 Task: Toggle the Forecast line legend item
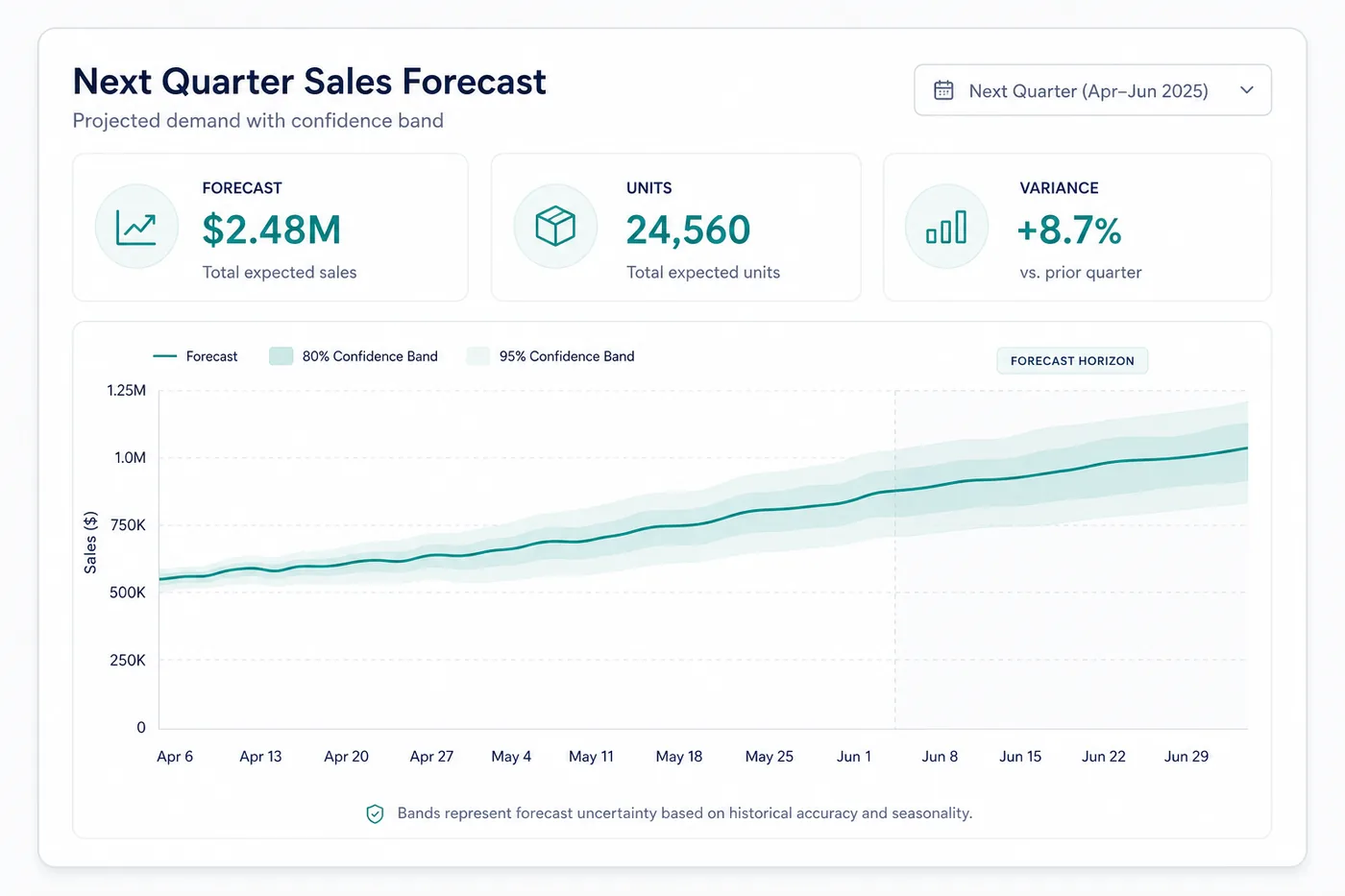coord(195,356)
